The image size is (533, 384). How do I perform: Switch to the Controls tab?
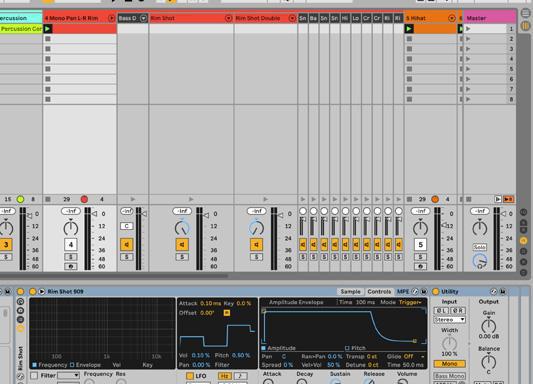(x=379, y=292)
